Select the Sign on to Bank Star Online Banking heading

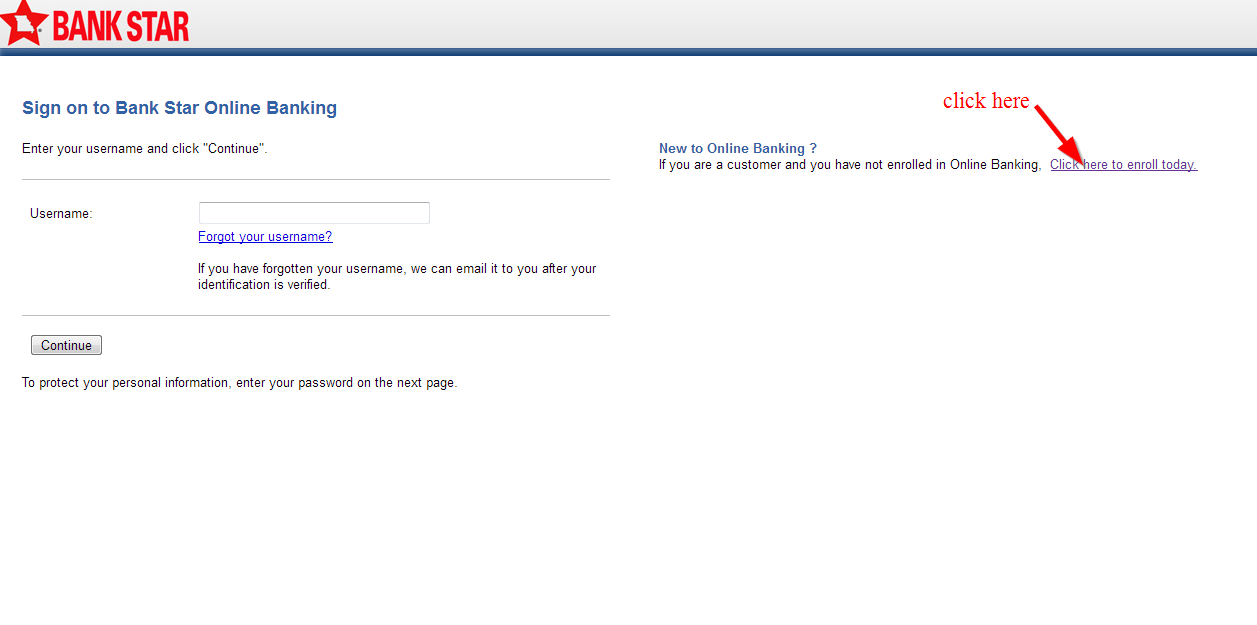180,108
